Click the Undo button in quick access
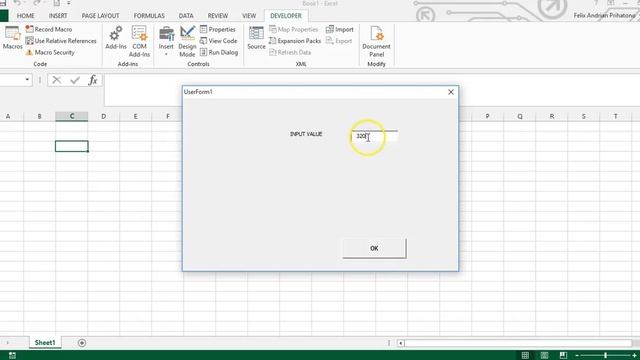The image size is (640, 360). click(17, 3)
